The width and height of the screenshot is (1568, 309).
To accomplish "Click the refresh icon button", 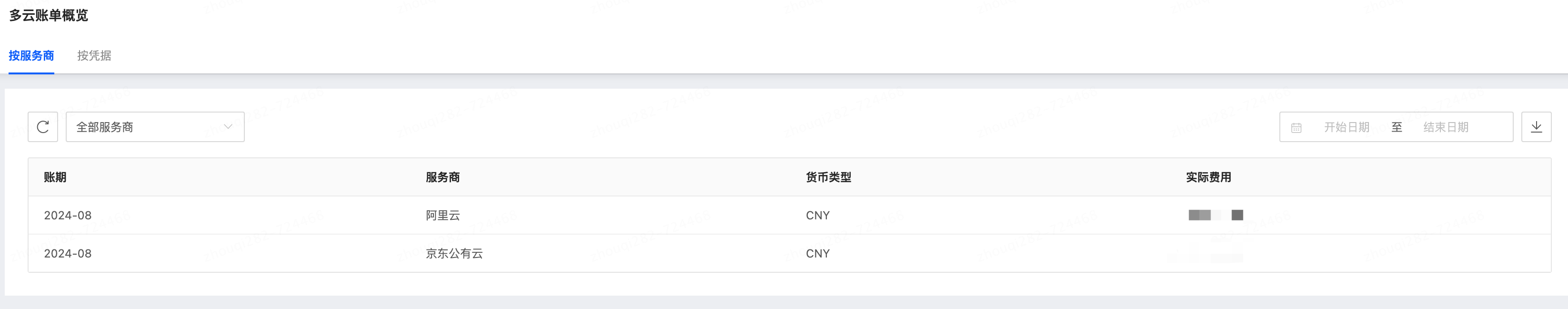I will (x=42, y=127).
